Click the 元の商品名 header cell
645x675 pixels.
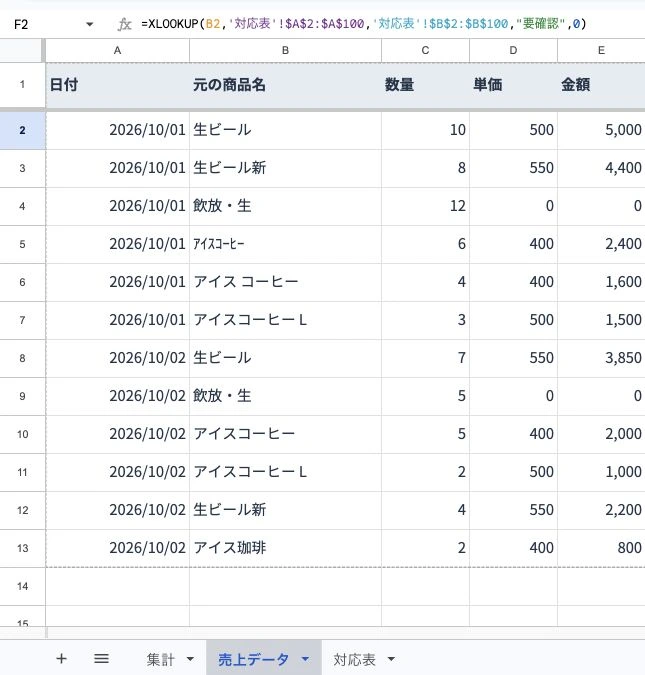point(285,85)
